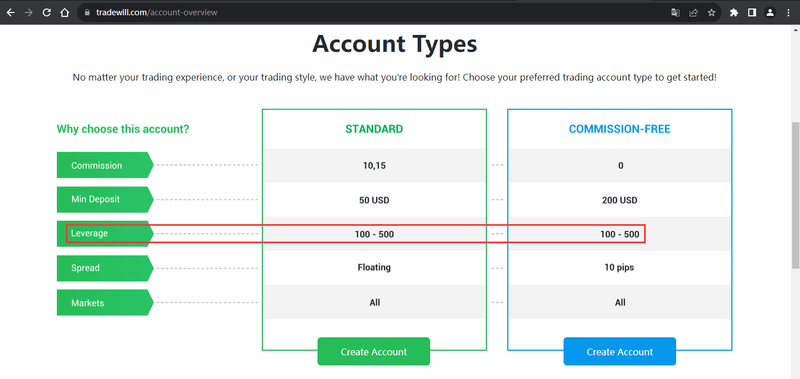Click the 10 pips spread value

pos(620,267)
